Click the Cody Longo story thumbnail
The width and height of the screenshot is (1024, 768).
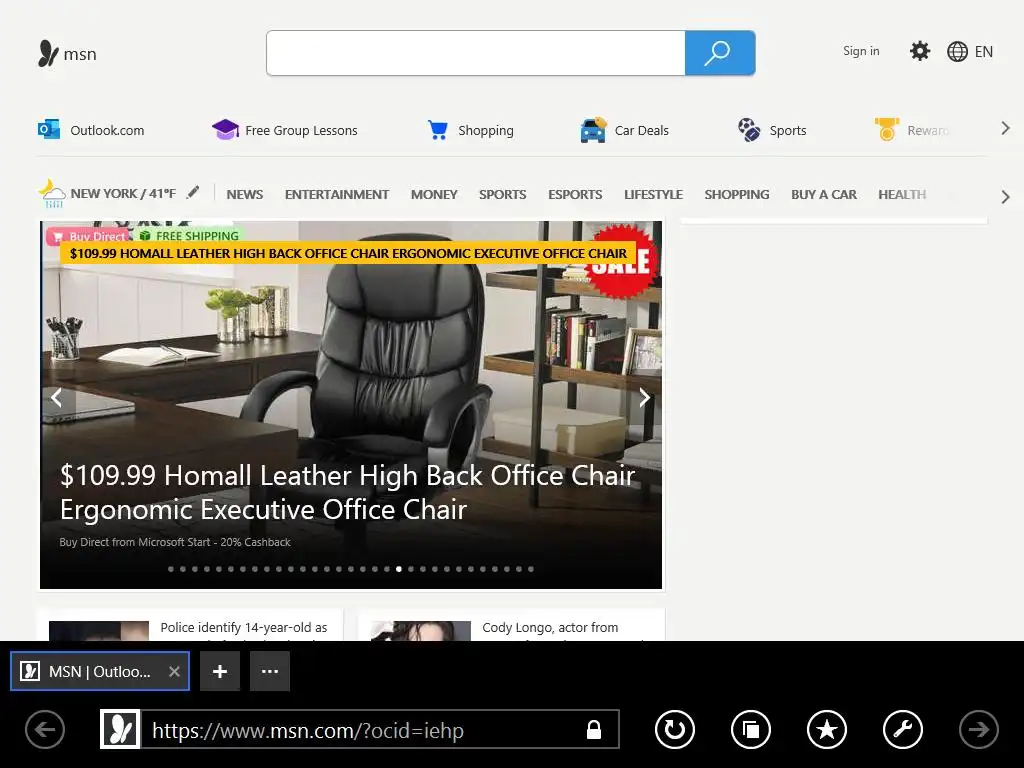coord(421,630)
